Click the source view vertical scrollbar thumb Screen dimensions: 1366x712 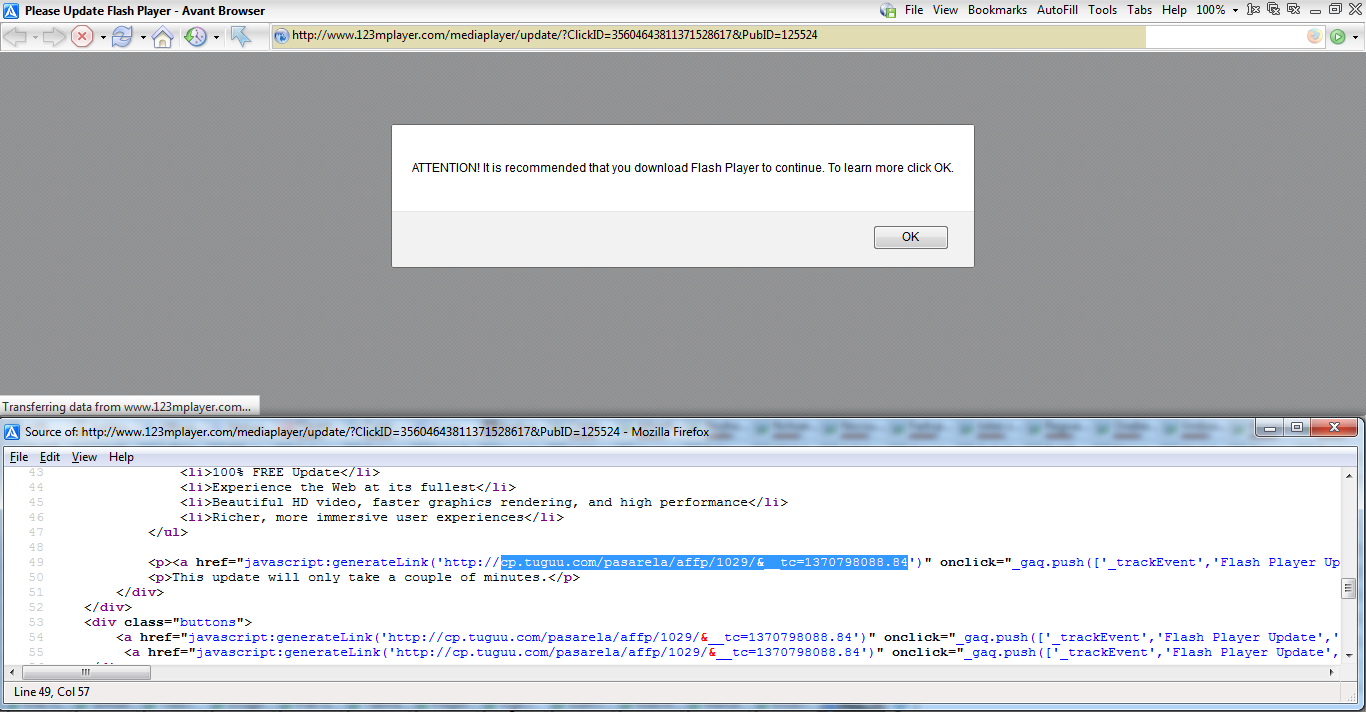(1348, 588)
